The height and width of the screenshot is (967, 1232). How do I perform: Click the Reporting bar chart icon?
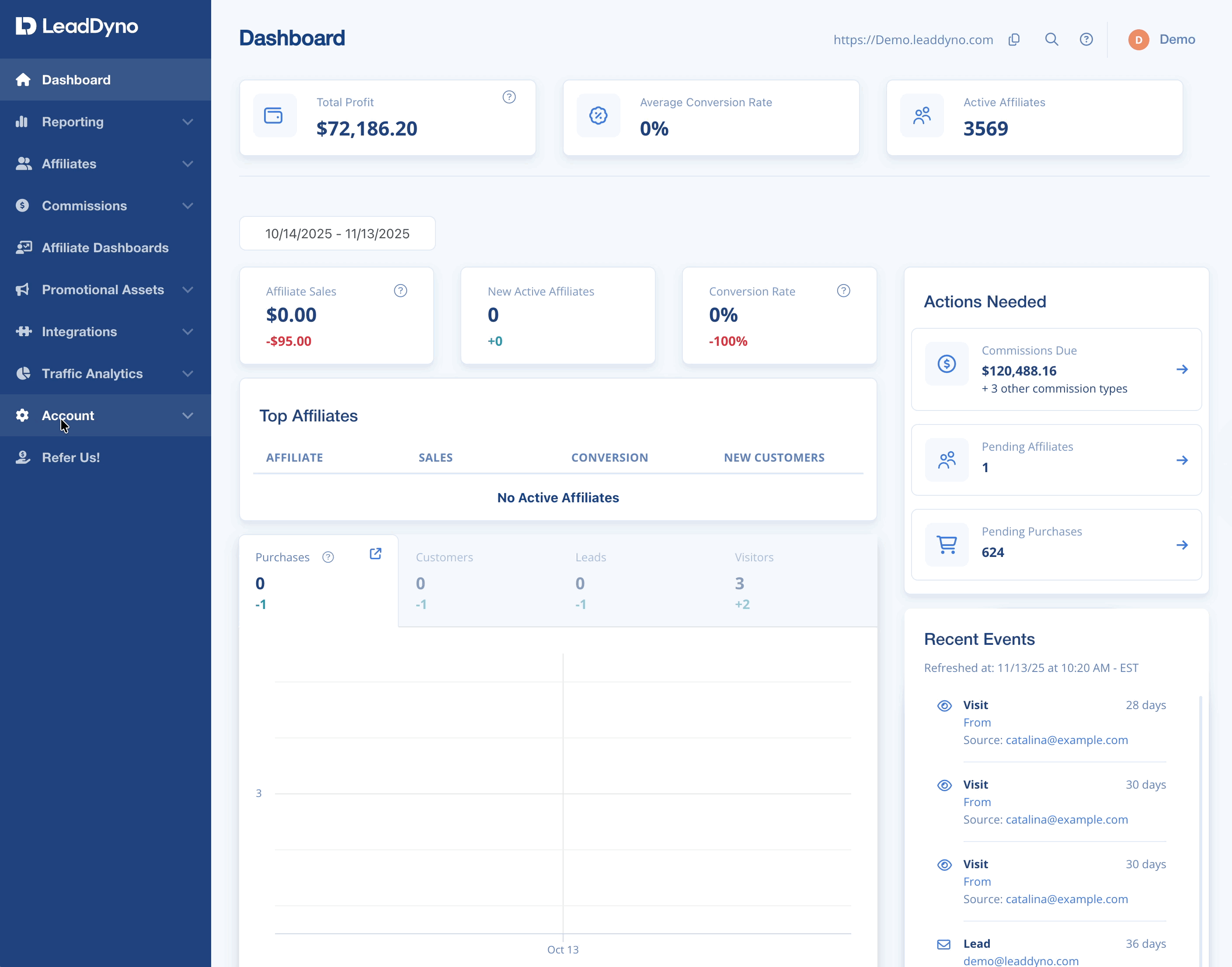21,122
